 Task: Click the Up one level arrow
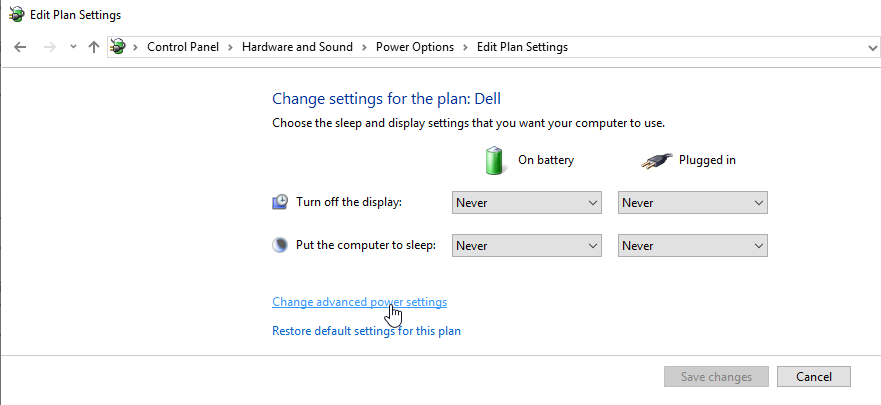pos(94,47)
